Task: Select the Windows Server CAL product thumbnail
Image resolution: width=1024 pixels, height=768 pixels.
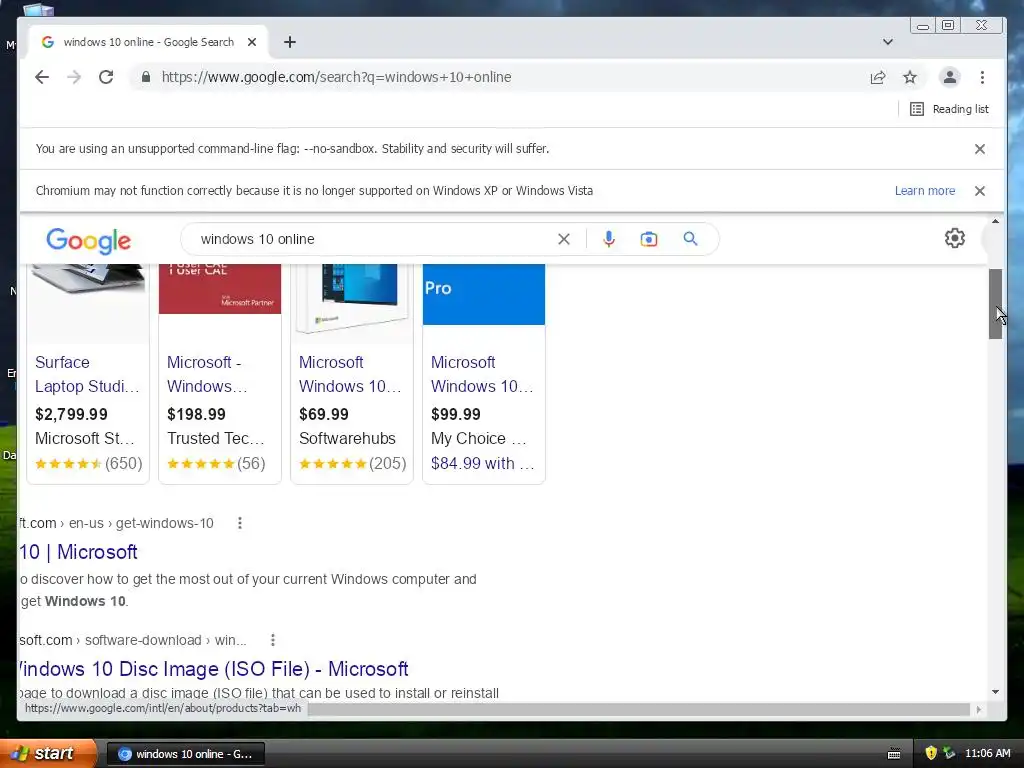Action: pos(220,289)
